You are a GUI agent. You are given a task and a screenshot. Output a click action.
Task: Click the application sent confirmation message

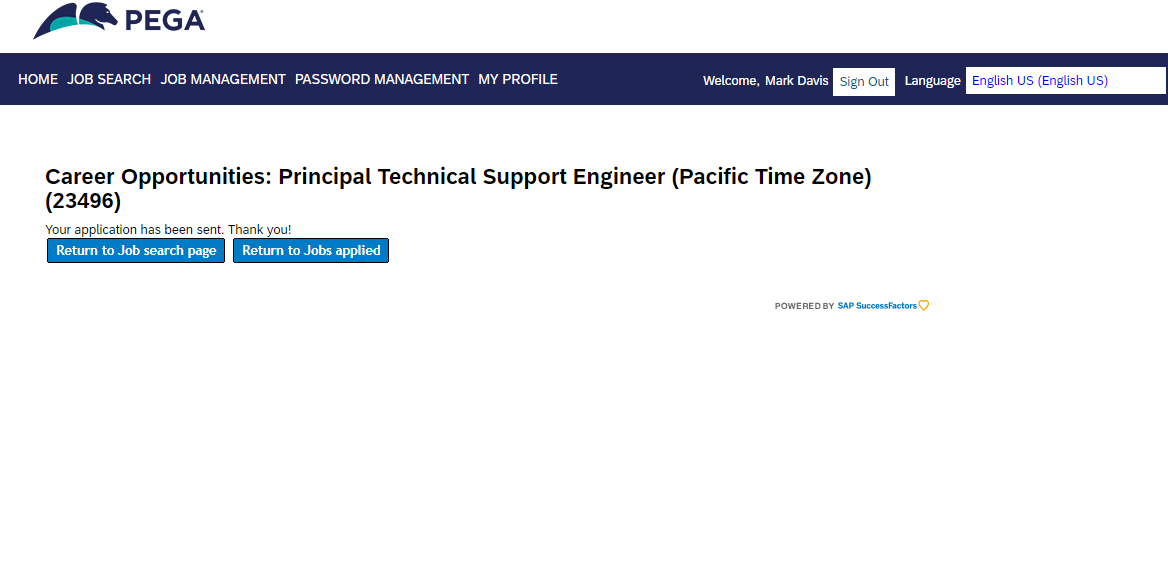[168, 230]
